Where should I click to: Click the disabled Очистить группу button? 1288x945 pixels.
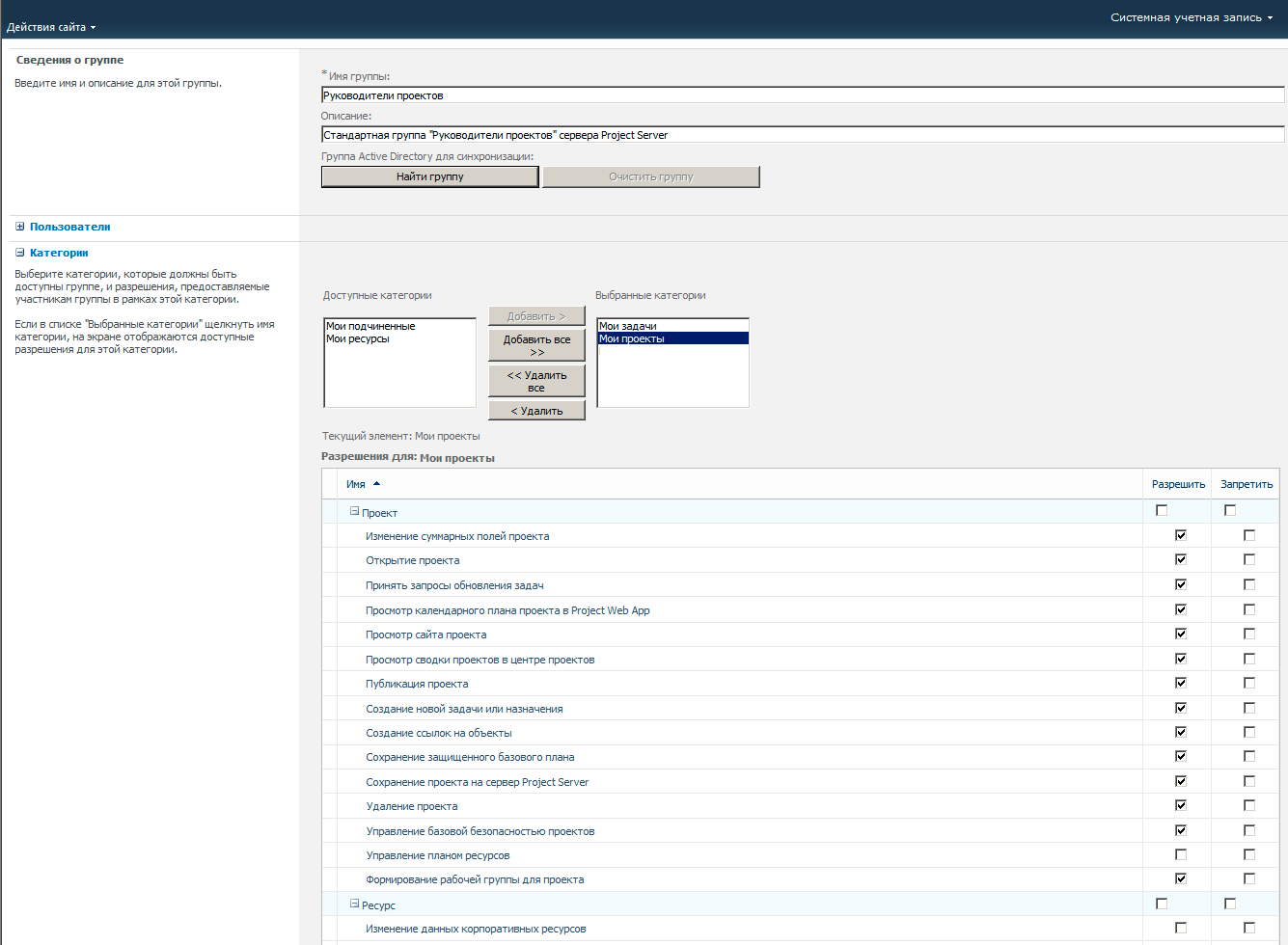651,176
